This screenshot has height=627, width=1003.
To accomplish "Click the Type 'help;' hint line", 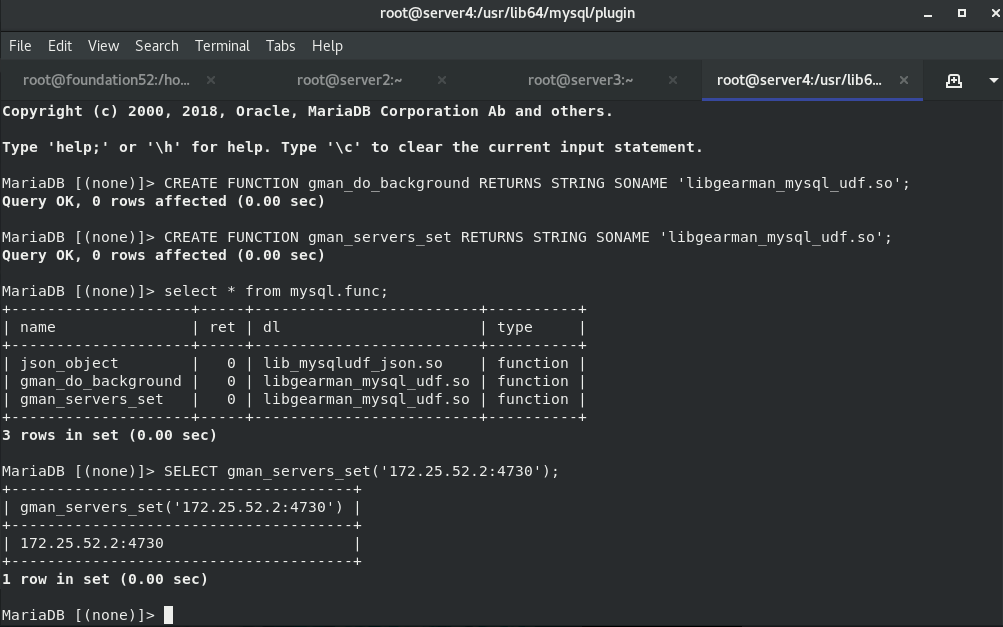I will (x=352, y=147).
